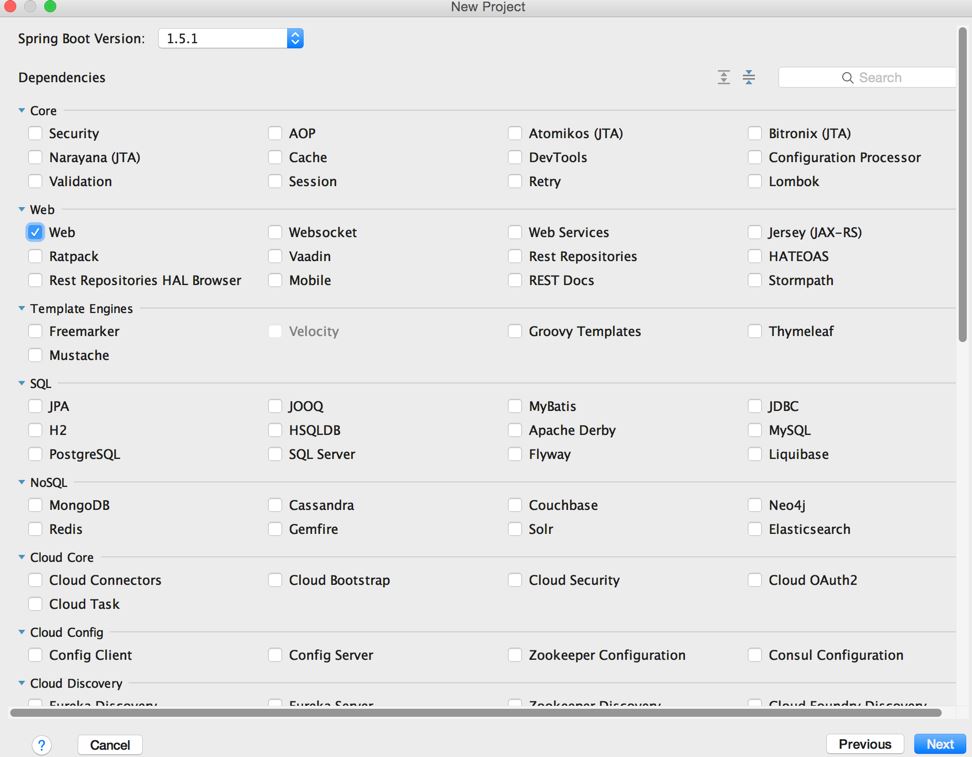972x757 pixels.
Task: Collapse the Cloud Discovery section
Action: point(22,683)
